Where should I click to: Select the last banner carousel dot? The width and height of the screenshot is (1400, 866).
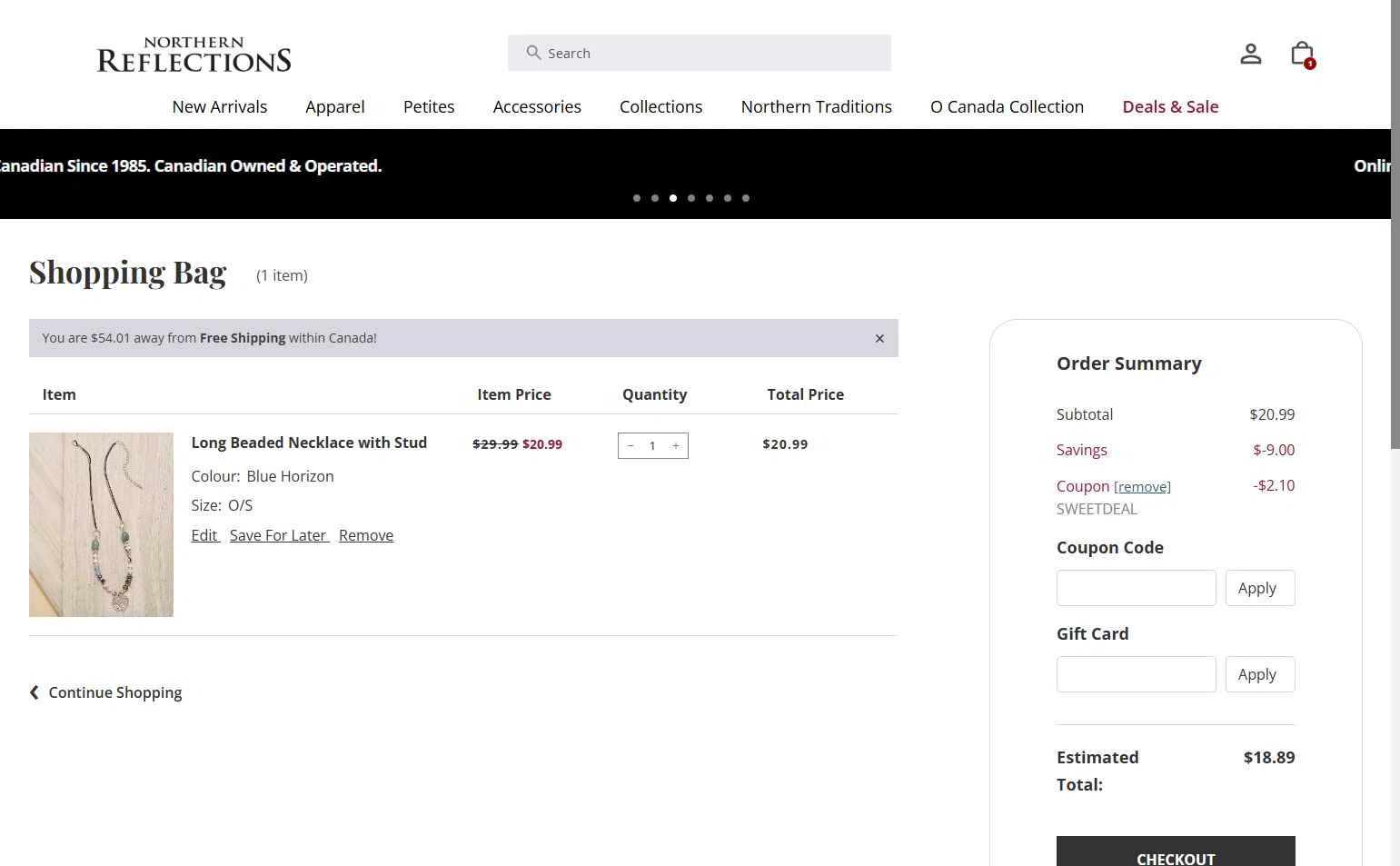[x=746, y=198]
